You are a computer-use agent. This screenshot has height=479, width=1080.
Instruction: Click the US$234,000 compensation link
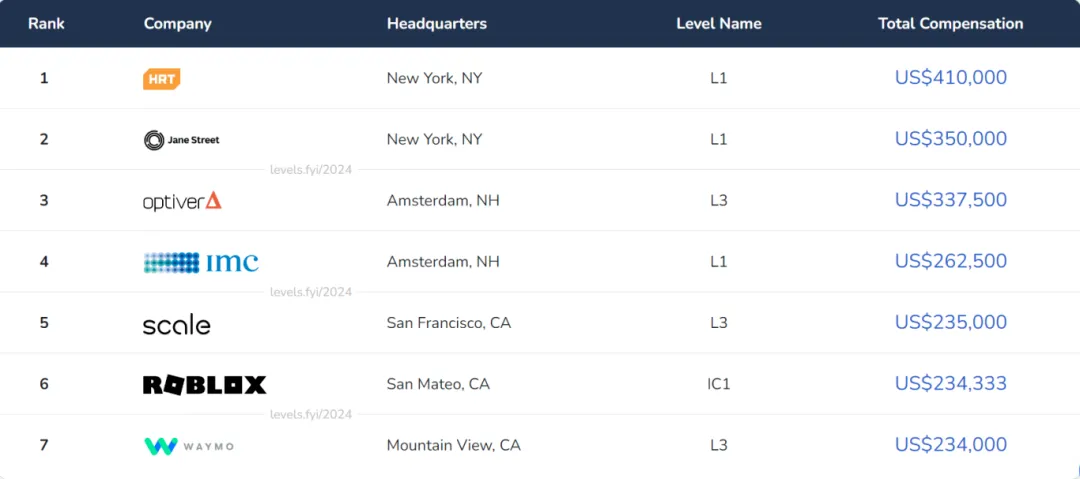[951, 445]
